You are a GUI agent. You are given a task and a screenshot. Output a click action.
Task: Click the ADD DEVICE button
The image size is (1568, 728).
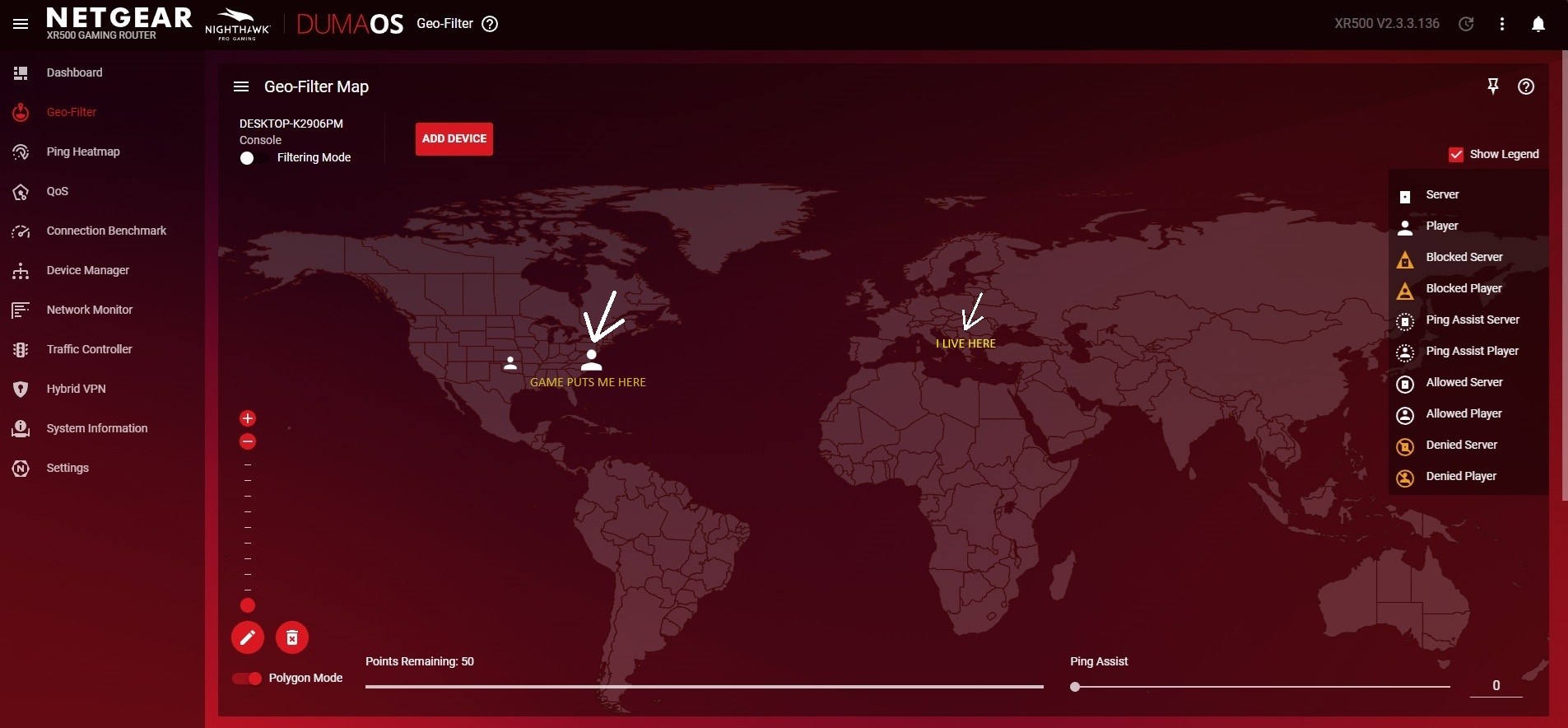pyautogui.click(x=454, y=139)
